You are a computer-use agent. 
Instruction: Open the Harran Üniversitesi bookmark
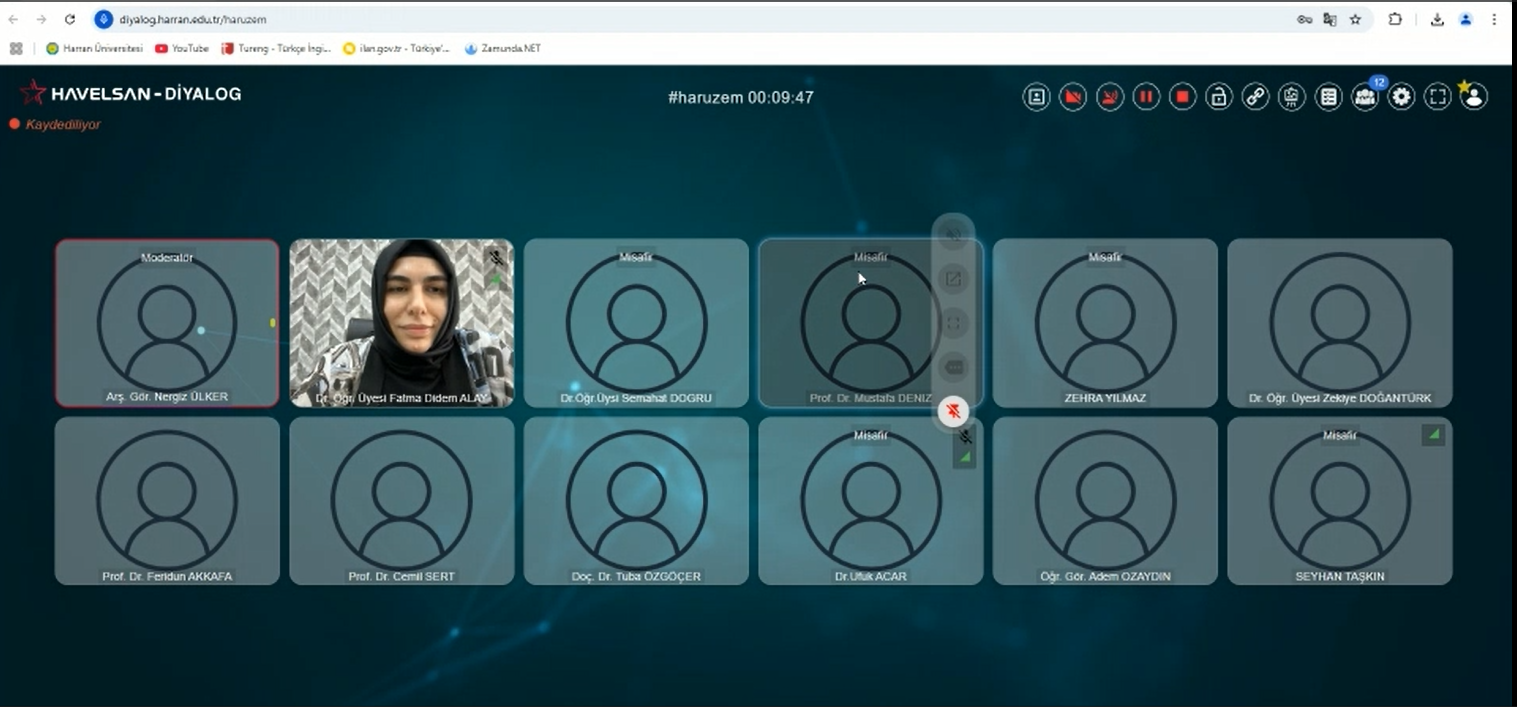[x=94, y=48]
